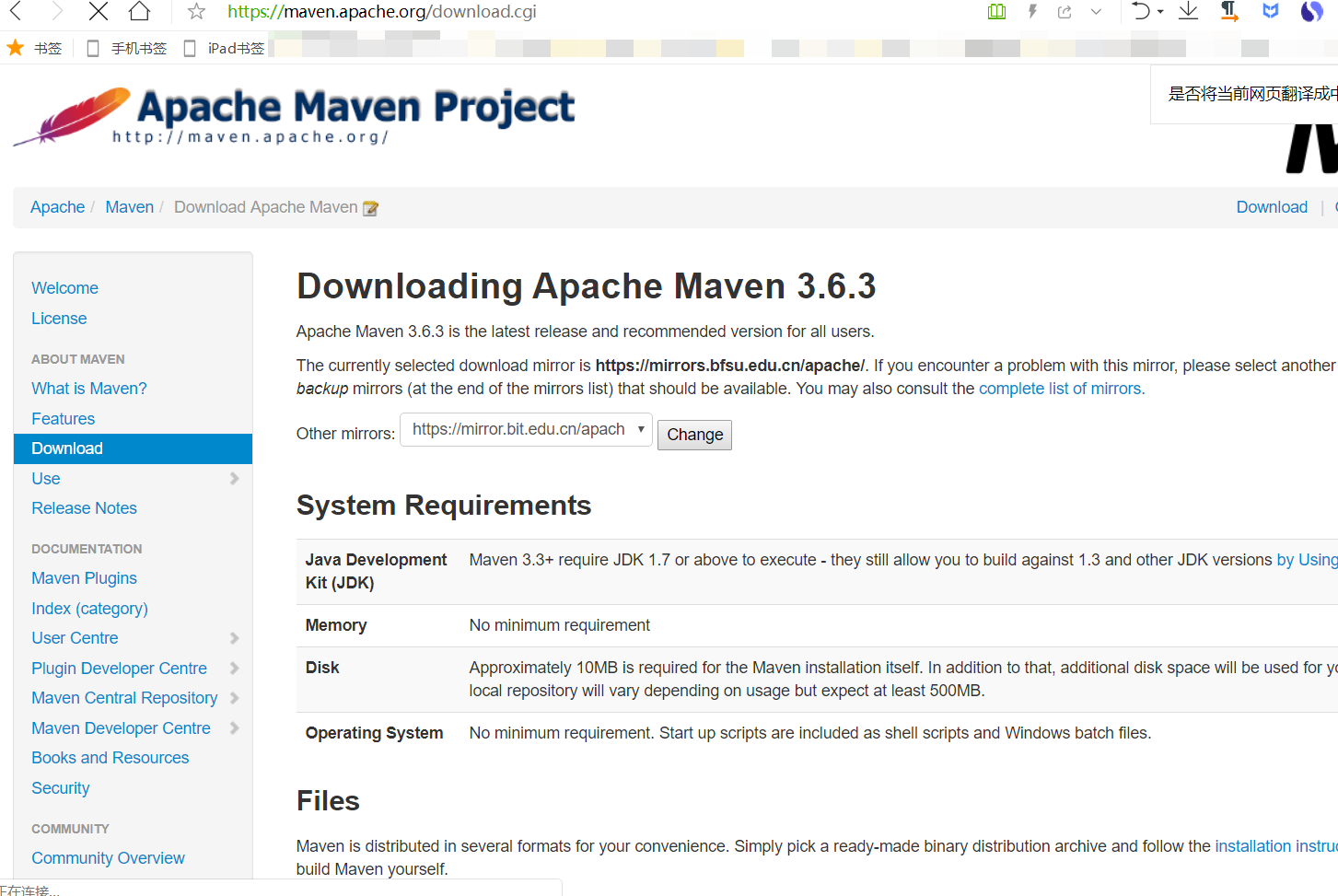The width and height of the screenshot is (1338, 896).
Task: Open the 手机书签 bookmarks folder
Action: click(127, 48)
